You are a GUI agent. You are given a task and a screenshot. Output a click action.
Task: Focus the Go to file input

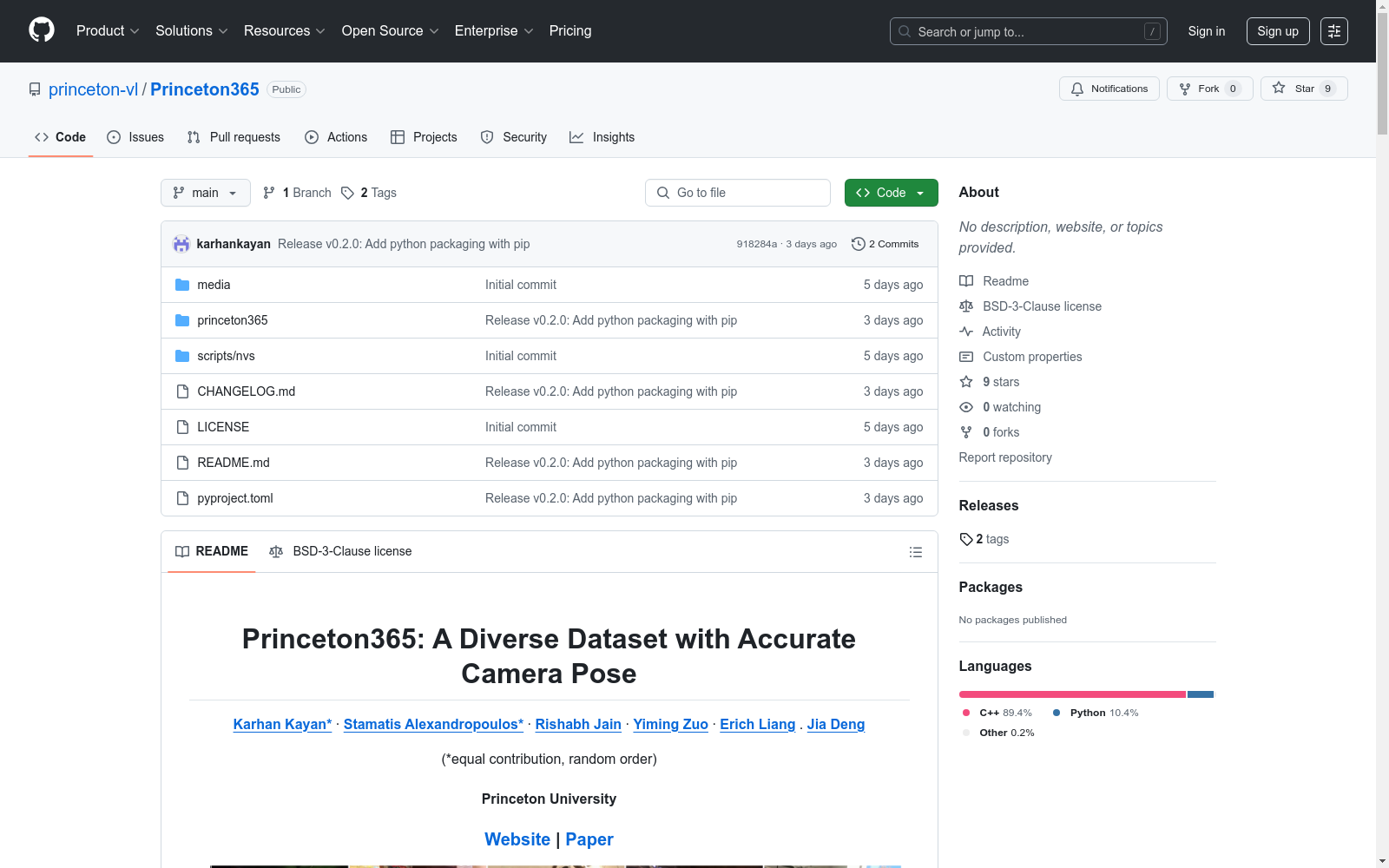pos(738,193)
